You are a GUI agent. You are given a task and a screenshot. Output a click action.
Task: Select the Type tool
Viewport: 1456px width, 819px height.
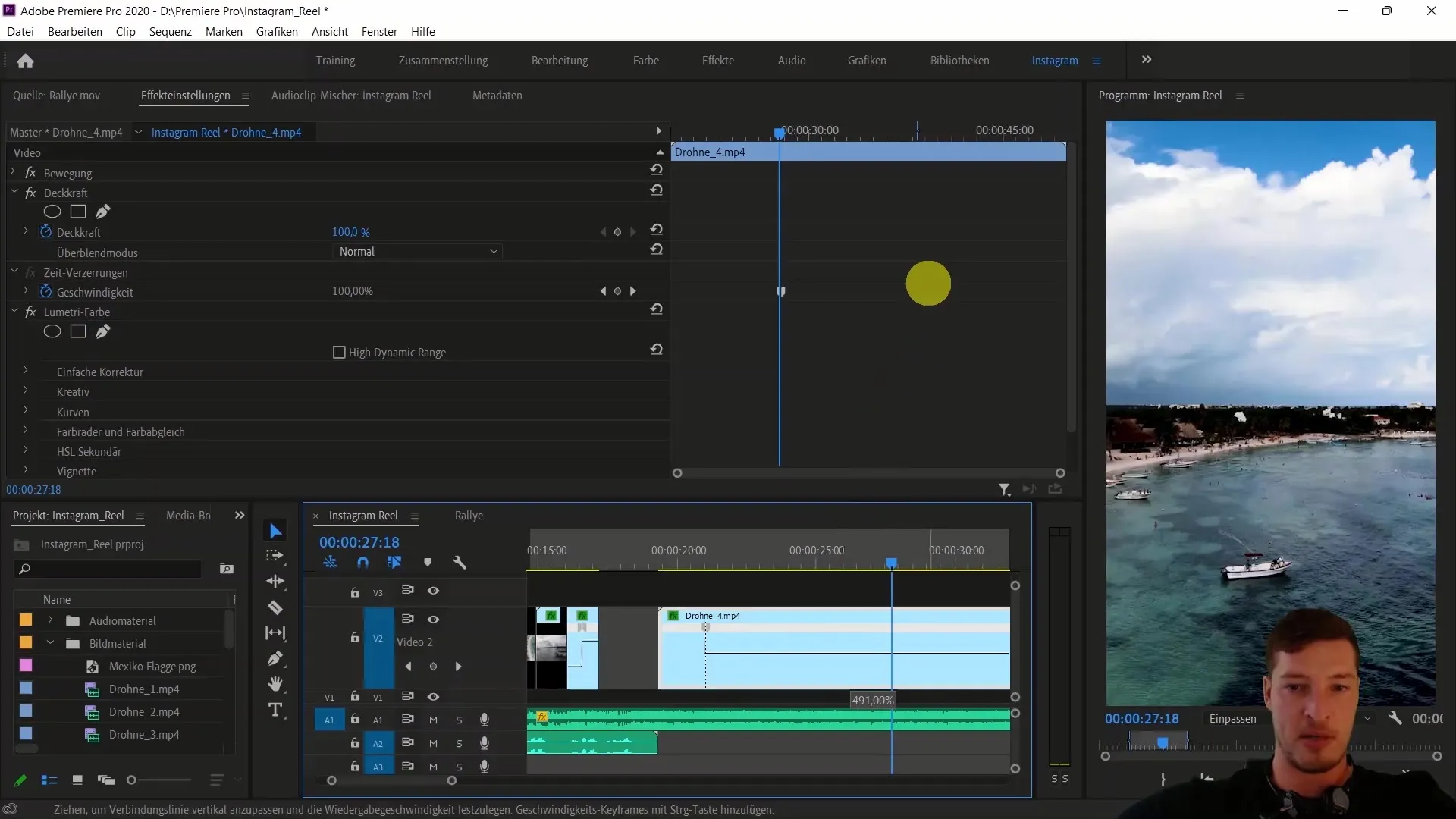pyautogui.click(x=275, y=710)
